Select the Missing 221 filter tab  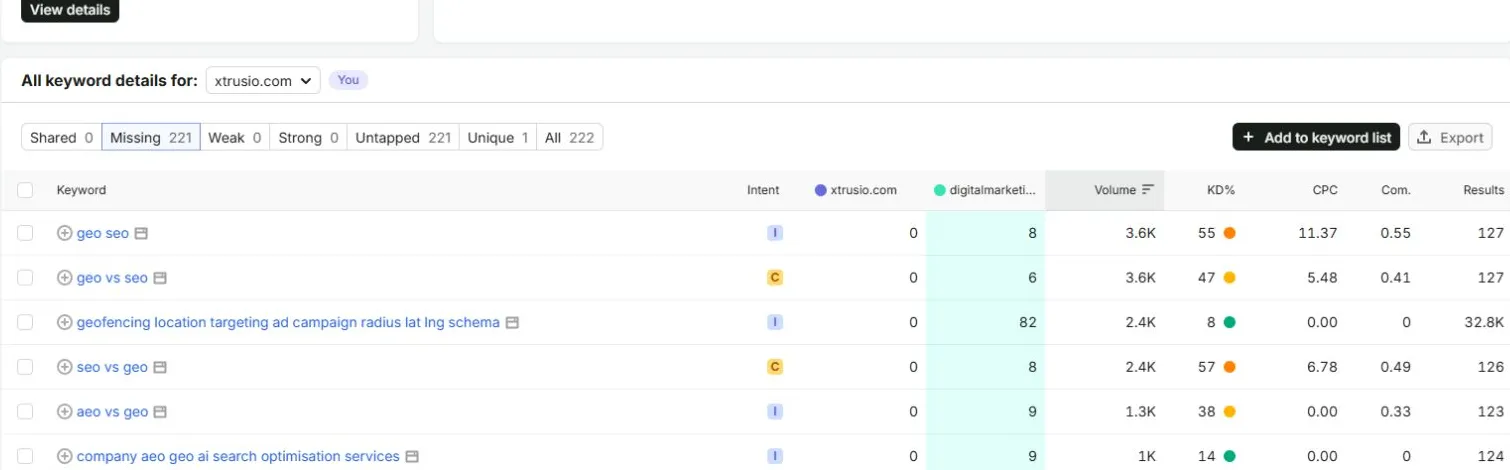point(151,138)
